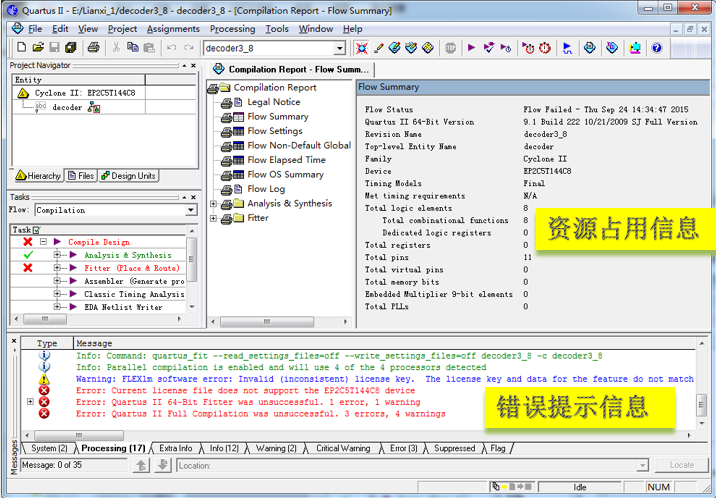Screen dimensions: 716x498
Task: Select the Info (12) messages tab
Action: click(224, 448)
